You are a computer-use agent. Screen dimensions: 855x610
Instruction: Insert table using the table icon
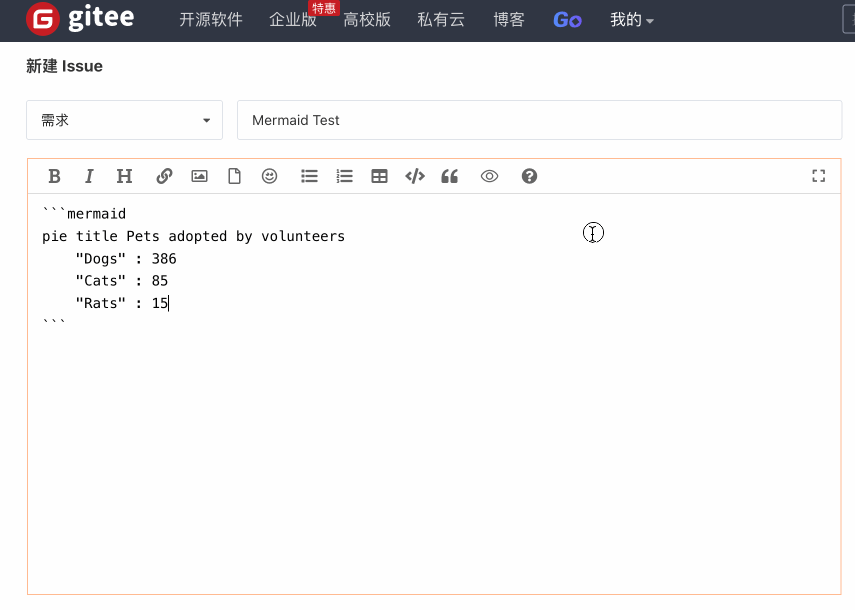pyautogui.click(x=380, y=176)
